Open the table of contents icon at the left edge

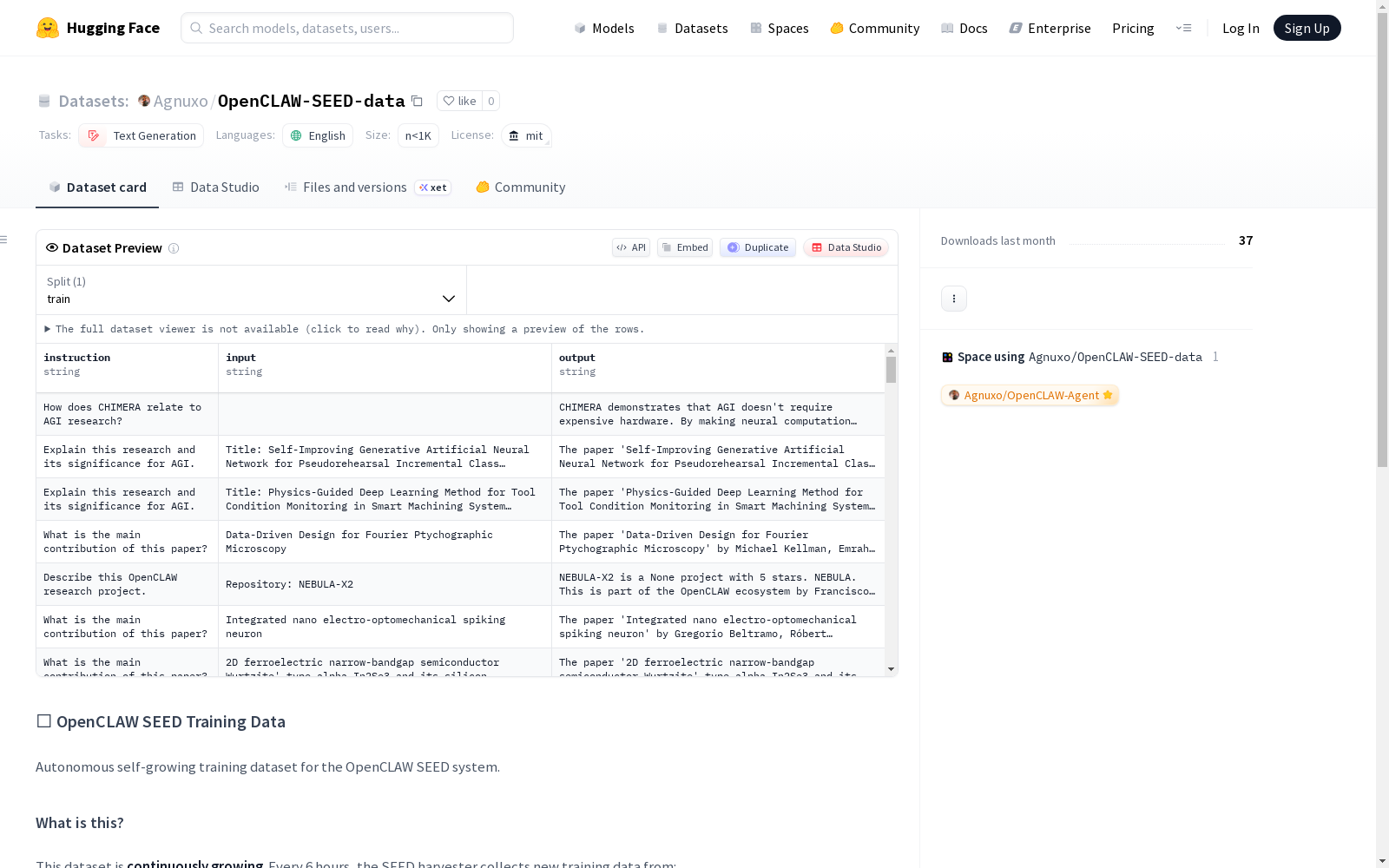click(4, 240)
